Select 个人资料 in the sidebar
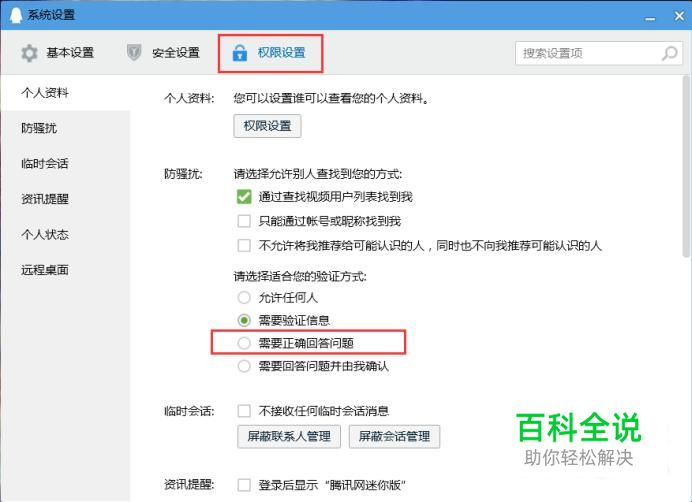The width and height of the screenshot is (692, 502). (x=65, y=93)
